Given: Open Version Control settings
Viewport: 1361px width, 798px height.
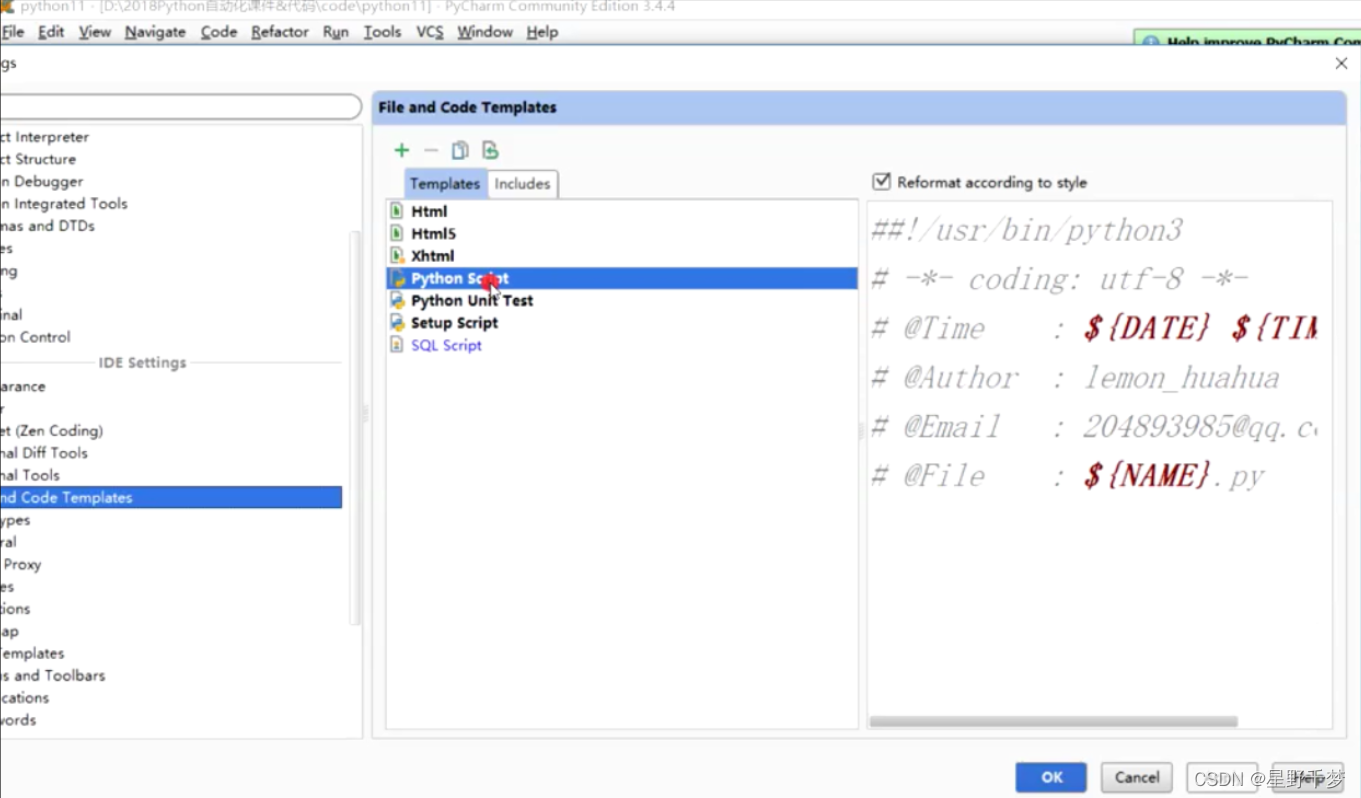Looking at the screenshot, I should click(36, 337).
